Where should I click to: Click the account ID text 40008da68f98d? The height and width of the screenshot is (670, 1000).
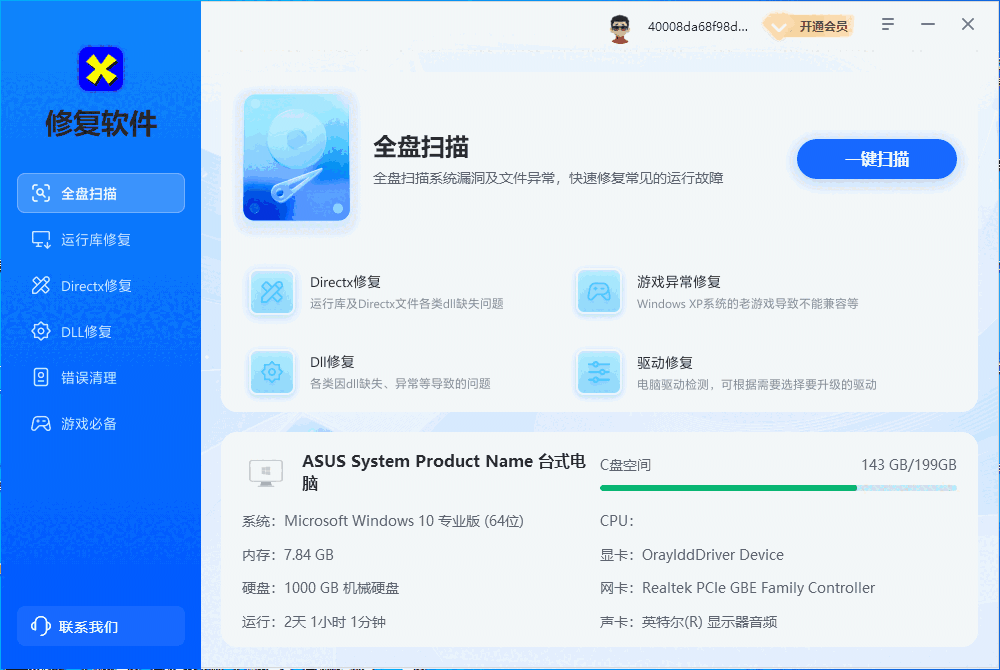(x=697, y=27)
